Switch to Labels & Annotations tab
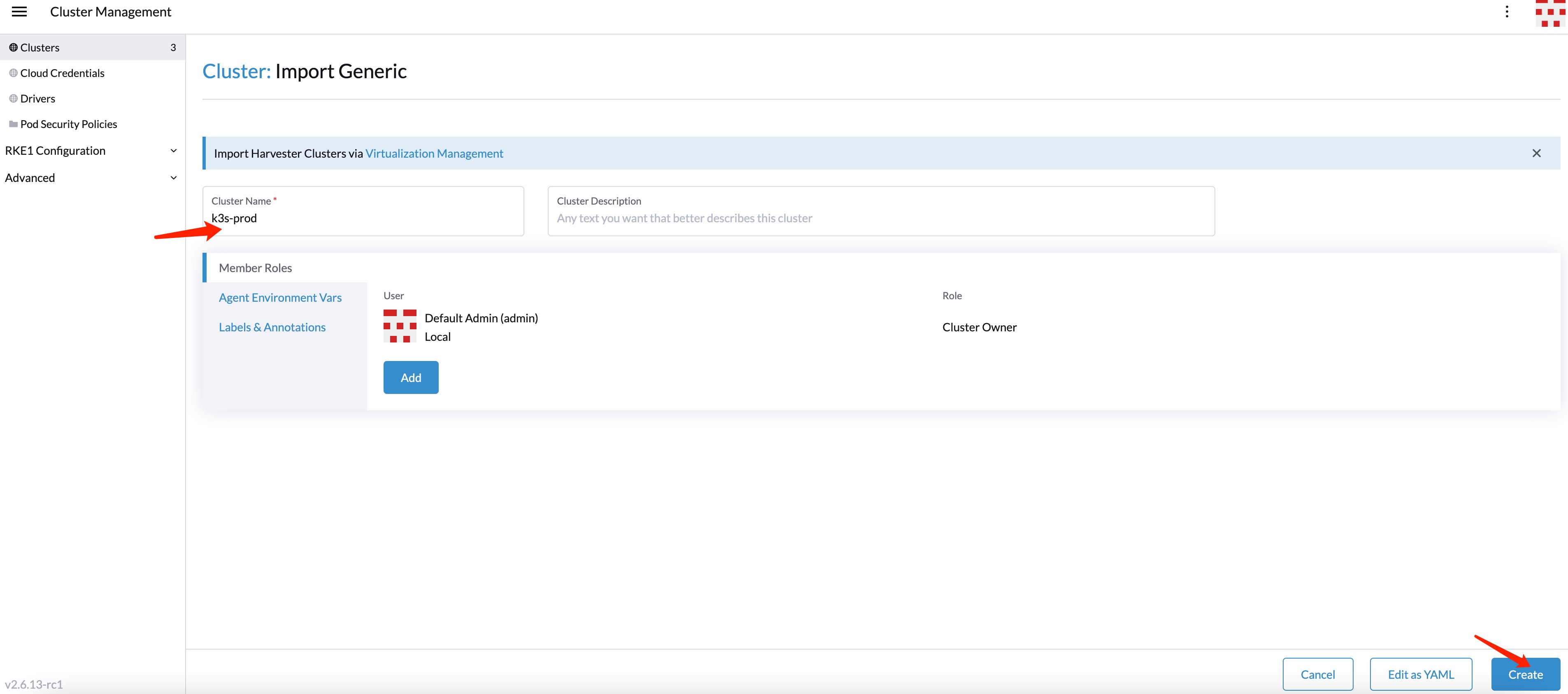Image resolution: width=1568 pixels, height=694 pixels. tap(272, 328)
